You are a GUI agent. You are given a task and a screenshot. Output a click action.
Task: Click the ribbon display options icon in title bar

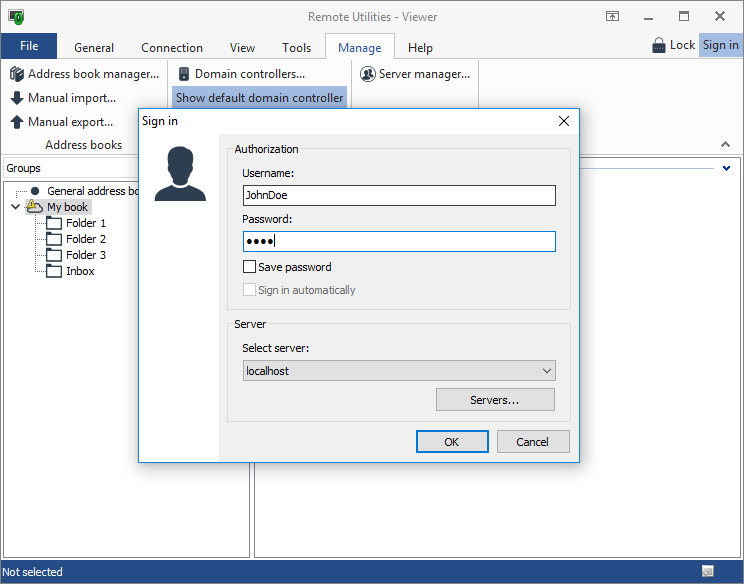(613, 17)
